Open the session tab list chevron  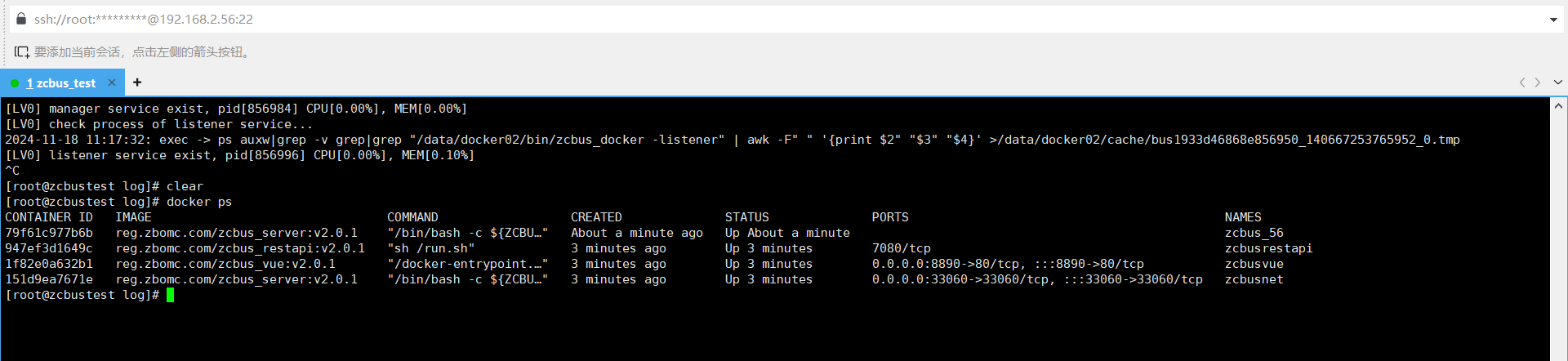[1557, 82]
